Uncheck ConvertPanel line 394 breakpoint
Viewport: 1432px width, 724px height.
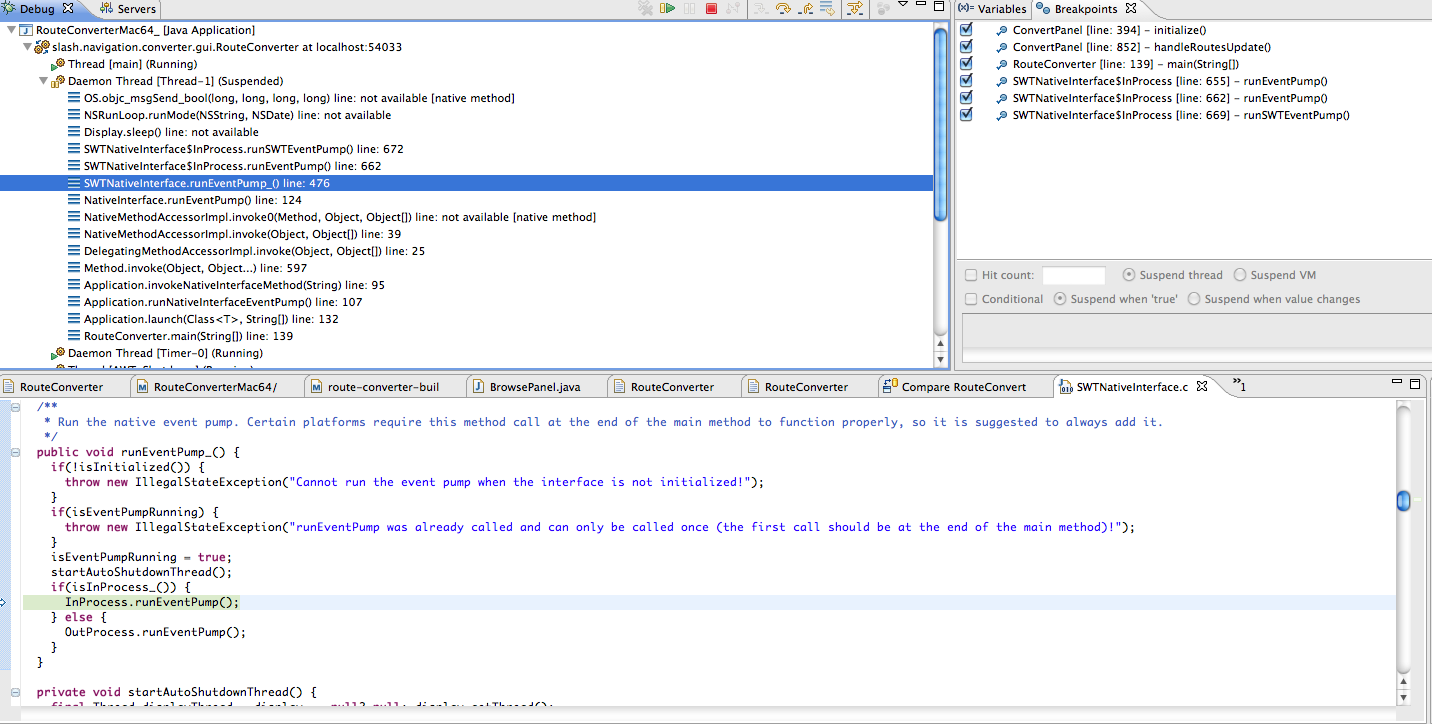click(966, 30)
